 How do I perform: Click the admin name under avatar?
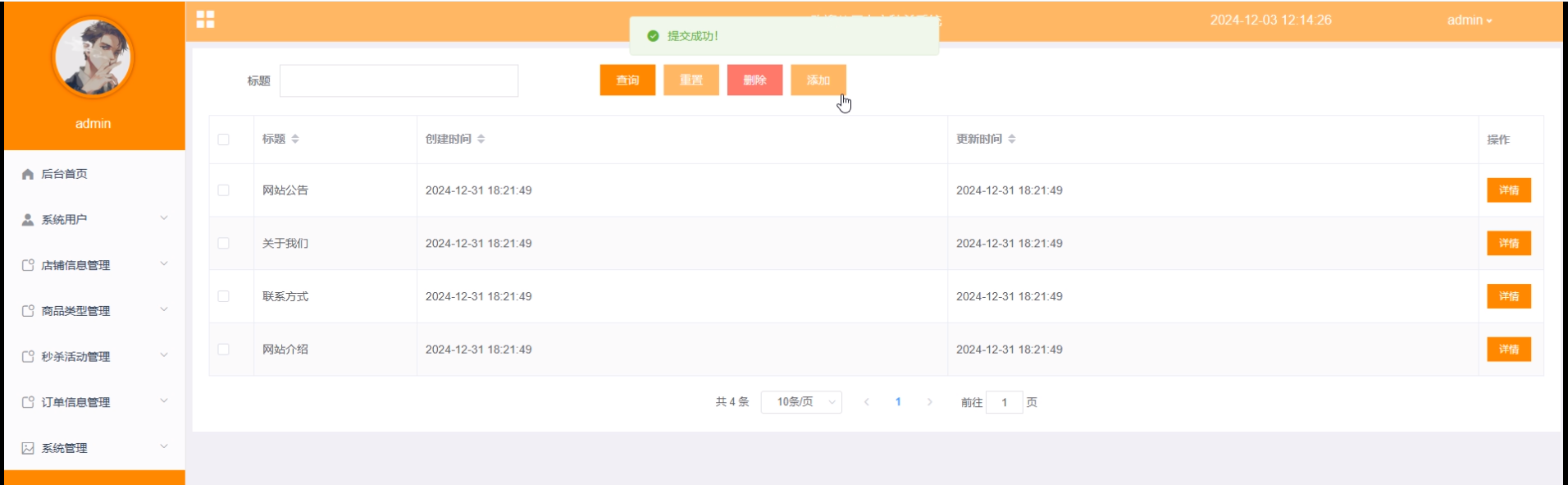click(x=93, y=123)
